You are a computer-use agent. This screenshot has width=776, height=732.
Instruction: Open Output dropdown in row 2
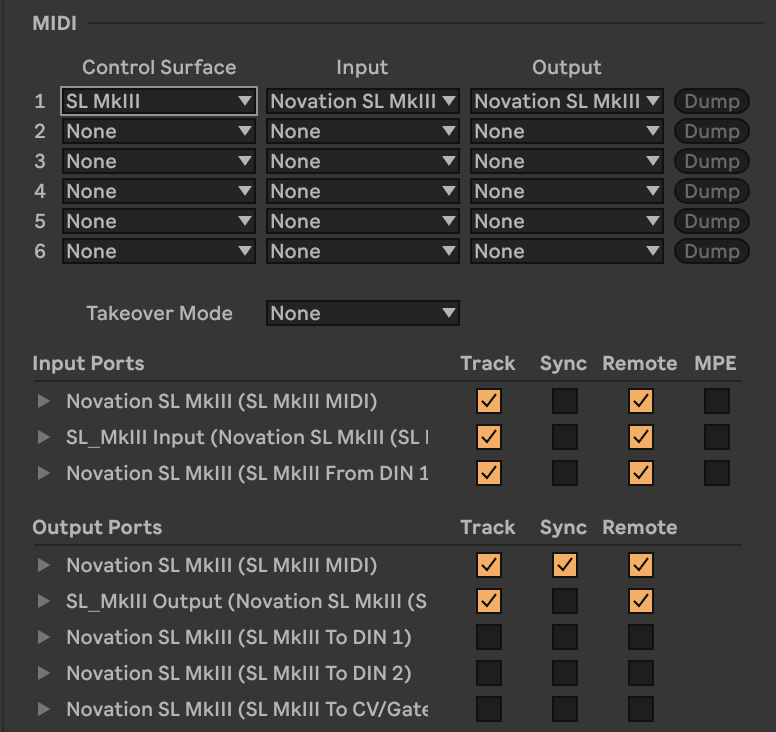tap(567, 131)
